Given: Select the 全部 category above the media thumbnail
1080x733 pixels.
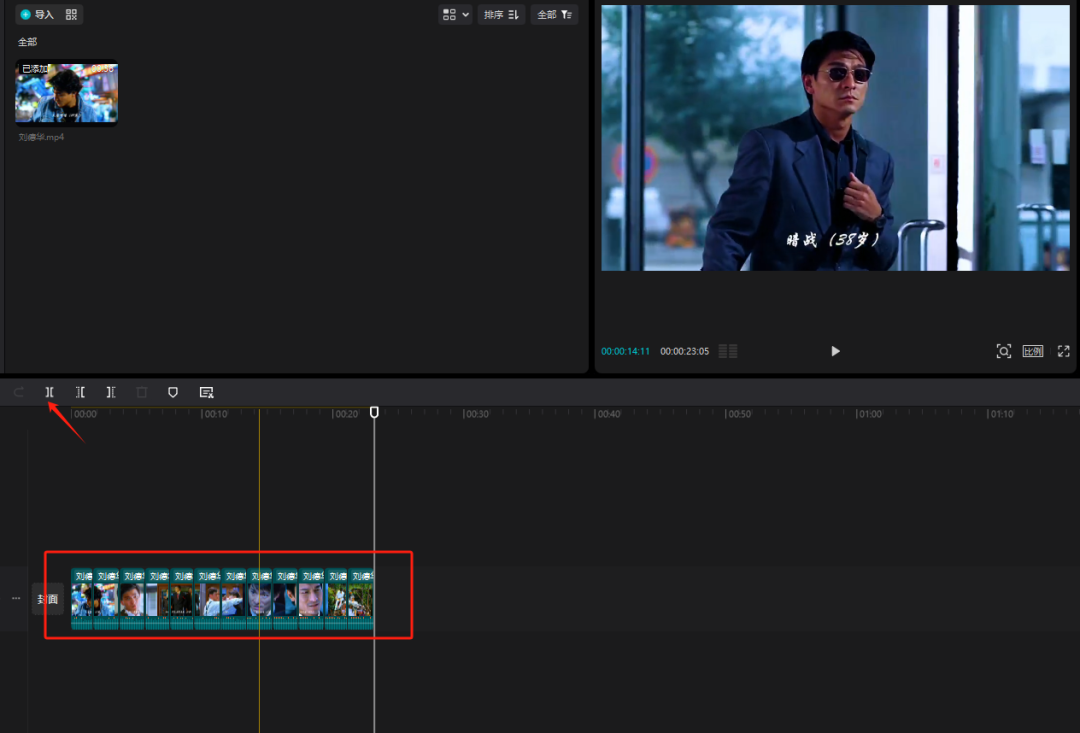Looking at the screenshot, I should [x=28, y=42].
